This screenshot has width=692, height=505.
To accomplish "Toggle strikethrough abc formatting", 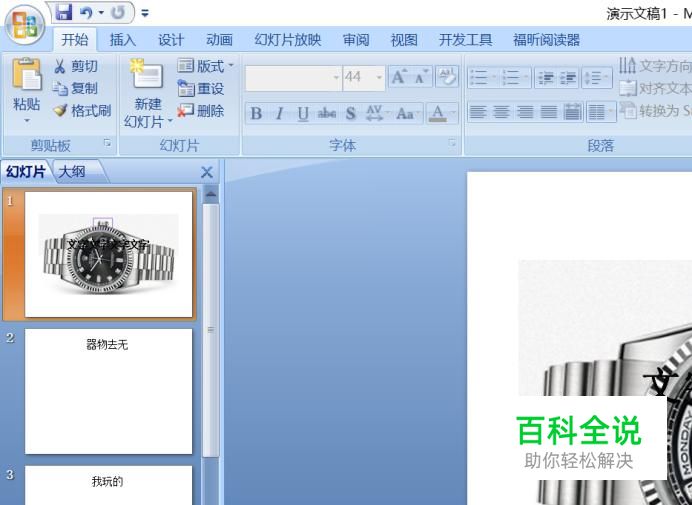I will tap(327, 113).
